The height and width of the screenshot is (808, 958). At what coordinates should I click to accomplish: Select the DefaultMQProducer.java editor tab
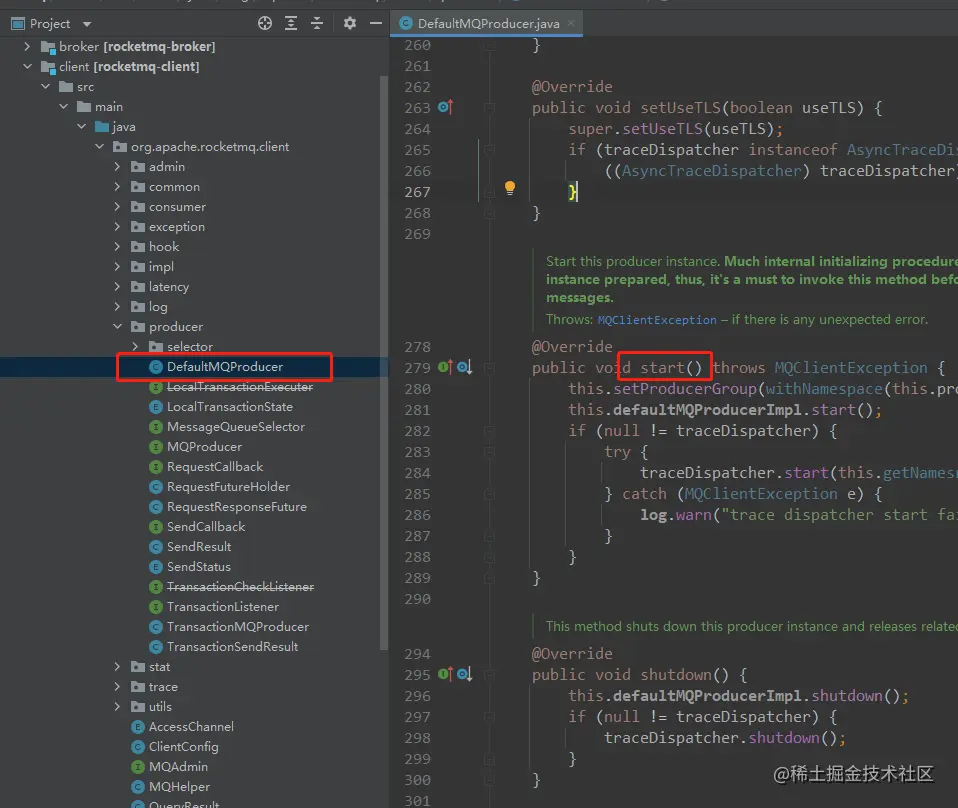pos(487,23)
